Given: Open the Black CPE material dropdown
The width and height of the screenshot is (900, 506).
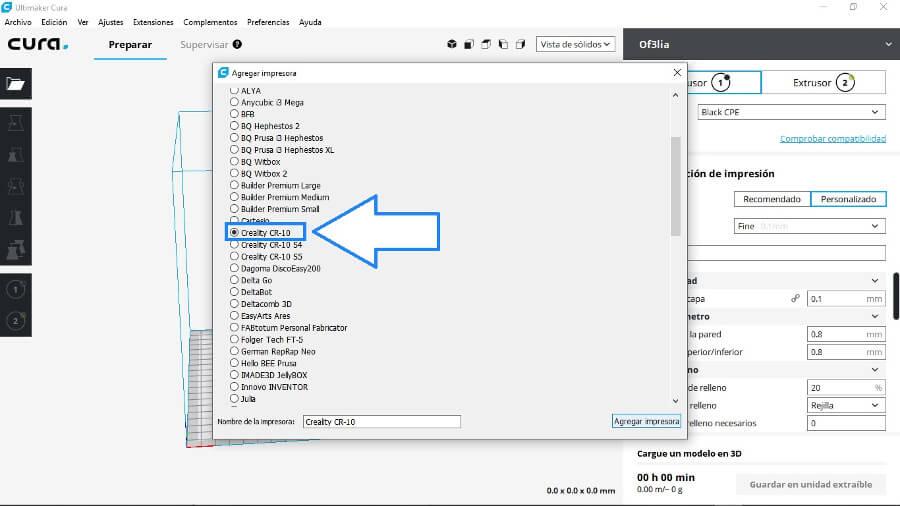Looking at the screenshot, I should (x=791, y=113).
